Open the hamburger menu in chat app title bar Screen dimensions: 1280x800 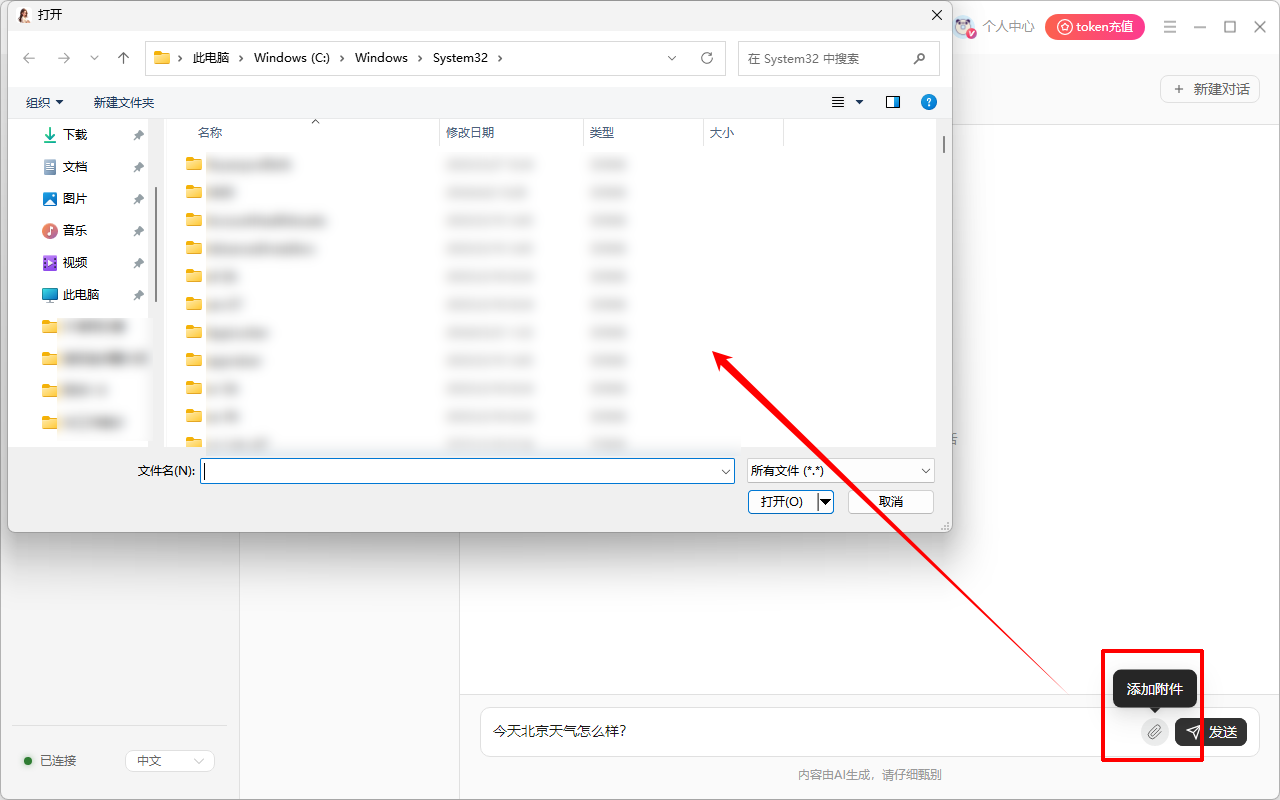(1170, 27)
